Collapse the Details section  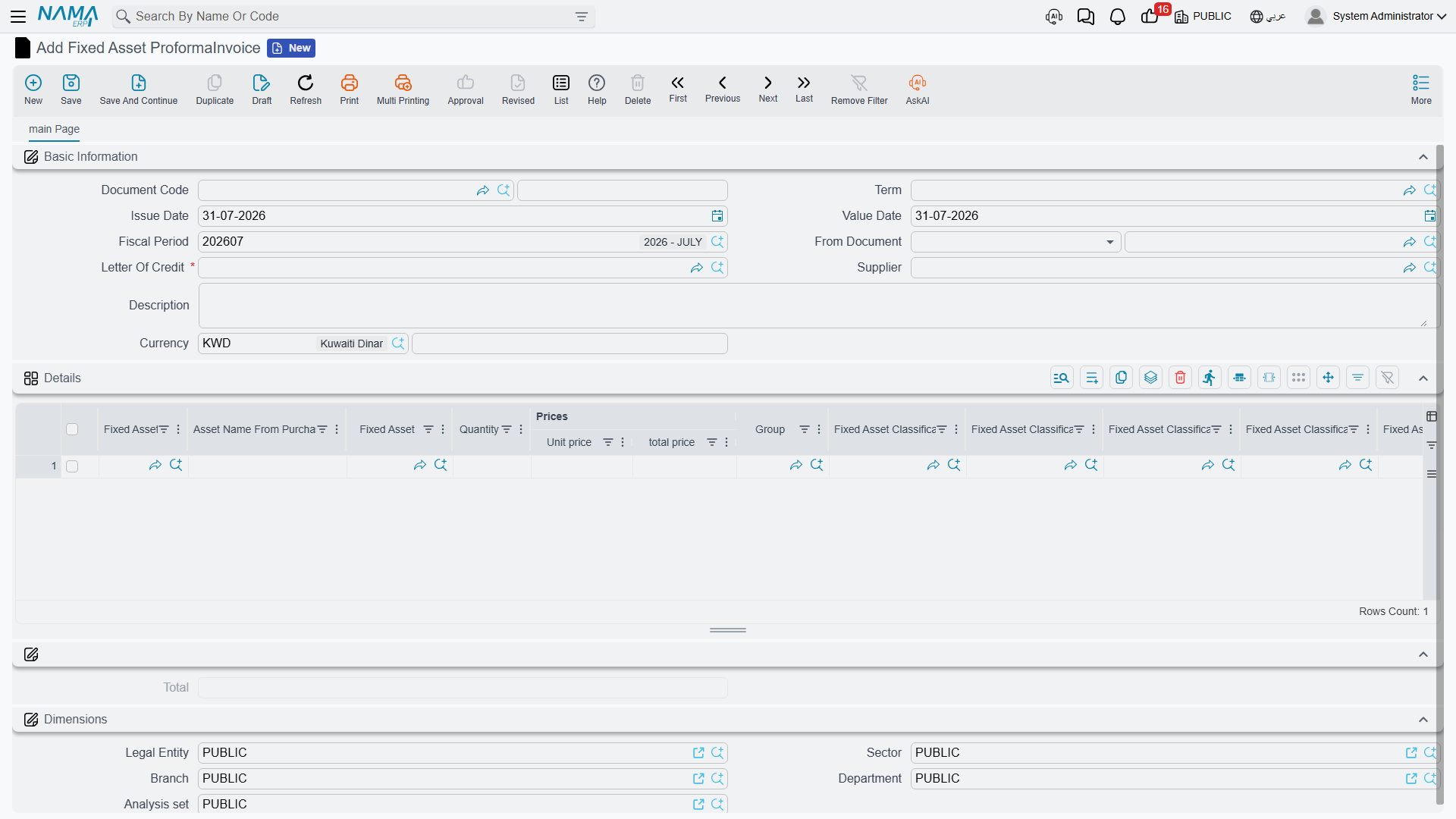[x=1423, y=378]
